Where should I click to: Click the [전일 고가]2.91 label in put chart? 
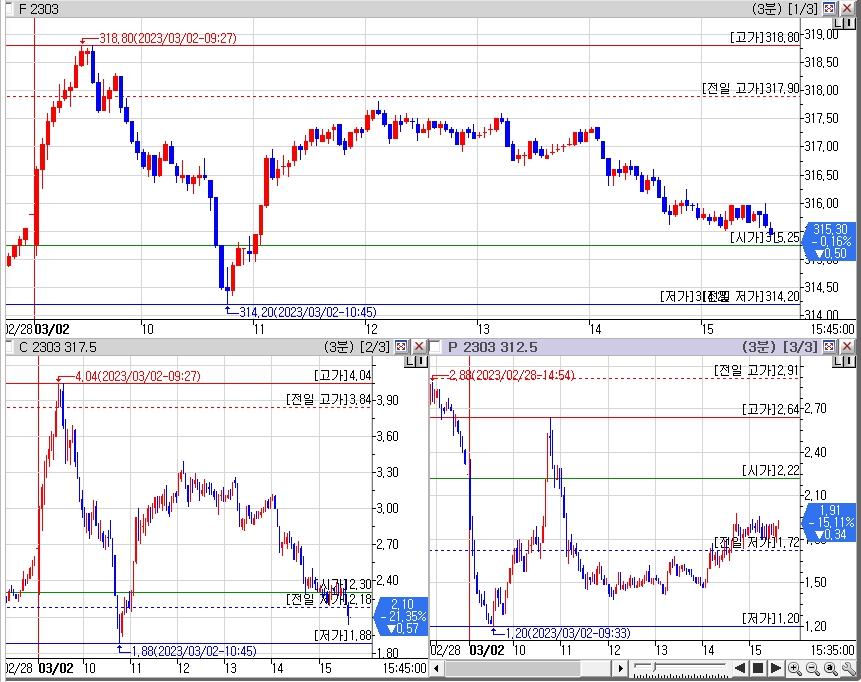(x=757, y=370)
